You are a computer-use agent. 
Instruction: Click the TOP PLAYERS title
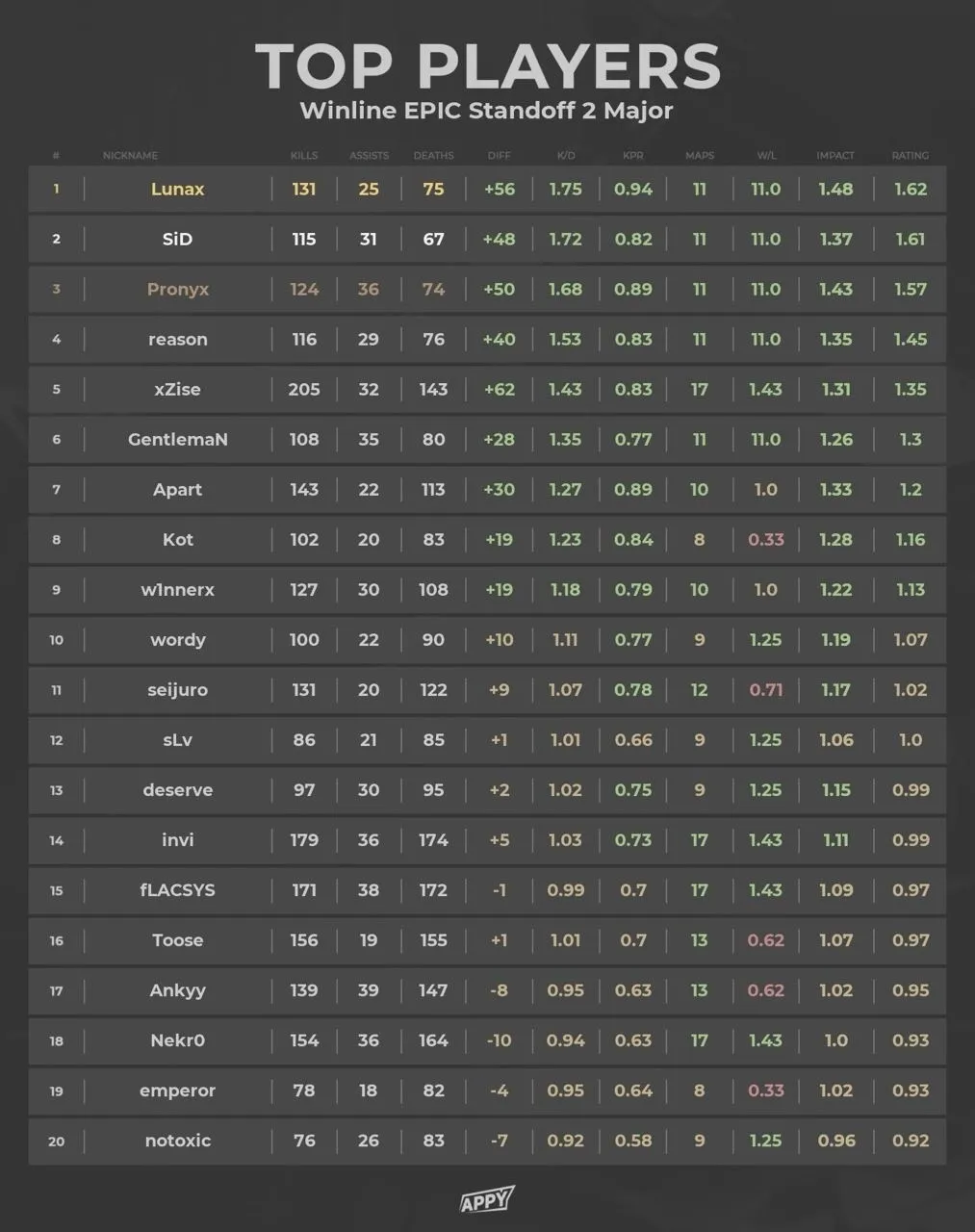click(488, 66)
